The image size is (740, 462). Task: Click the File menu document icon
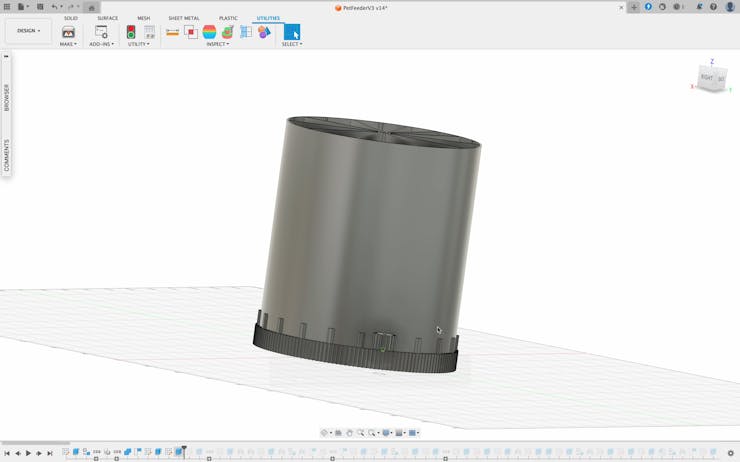click(21, 7)
